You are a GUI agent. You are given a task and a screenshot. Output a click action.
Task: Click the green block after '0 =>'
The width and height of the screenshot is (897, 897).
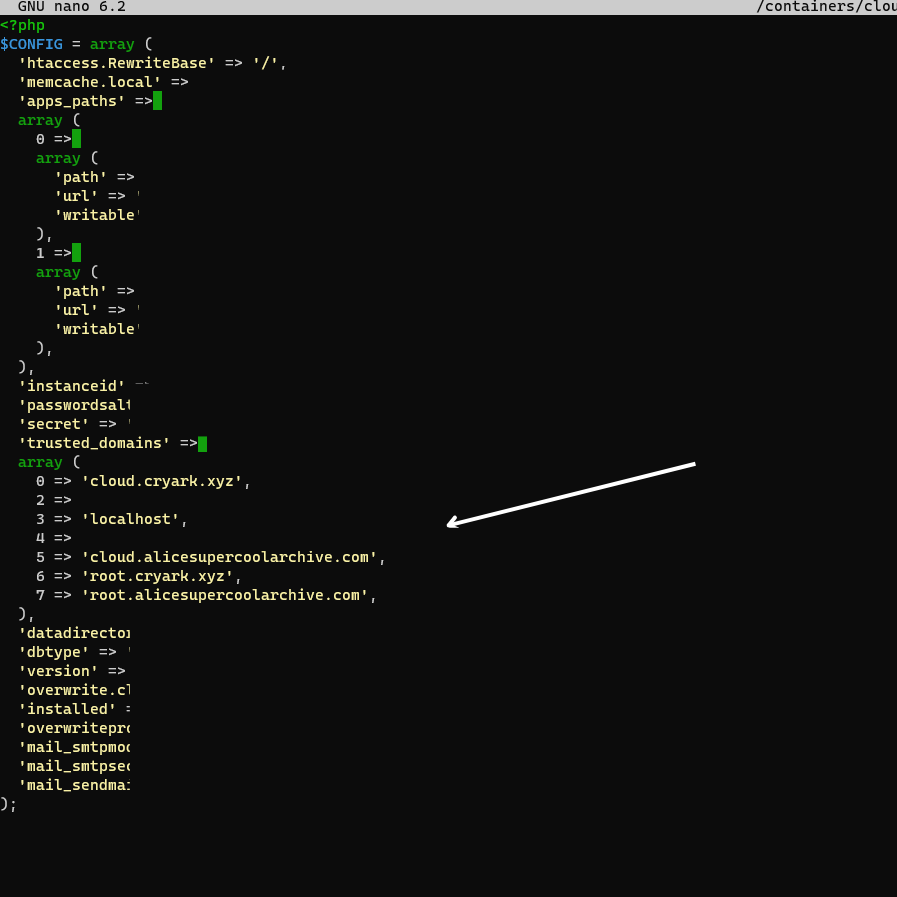point(76,139)
